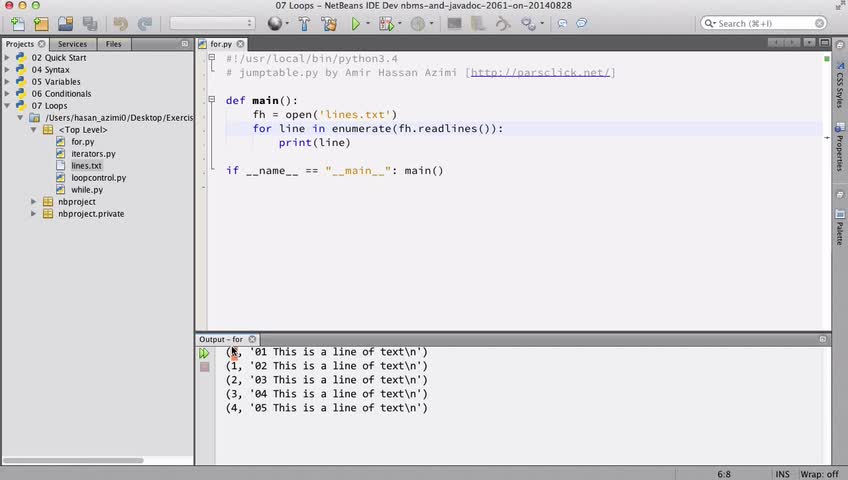Select iterators.py in the project tree
The image size is (848, 480).
click(94, 154)
